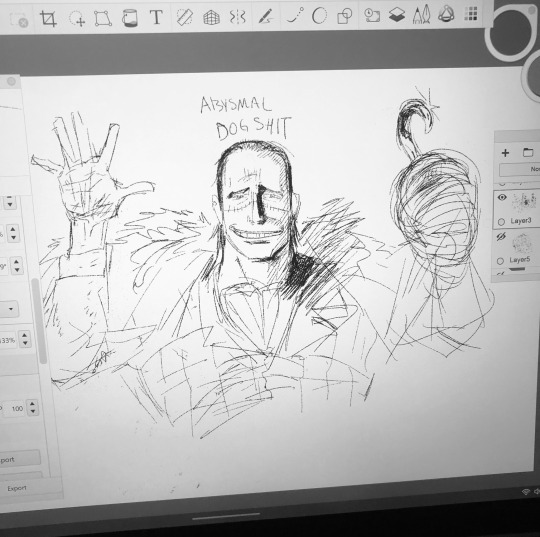Viewport: 540px width, 537px height.
Task: Activate the Transform tool
Action: click(103, 18)
